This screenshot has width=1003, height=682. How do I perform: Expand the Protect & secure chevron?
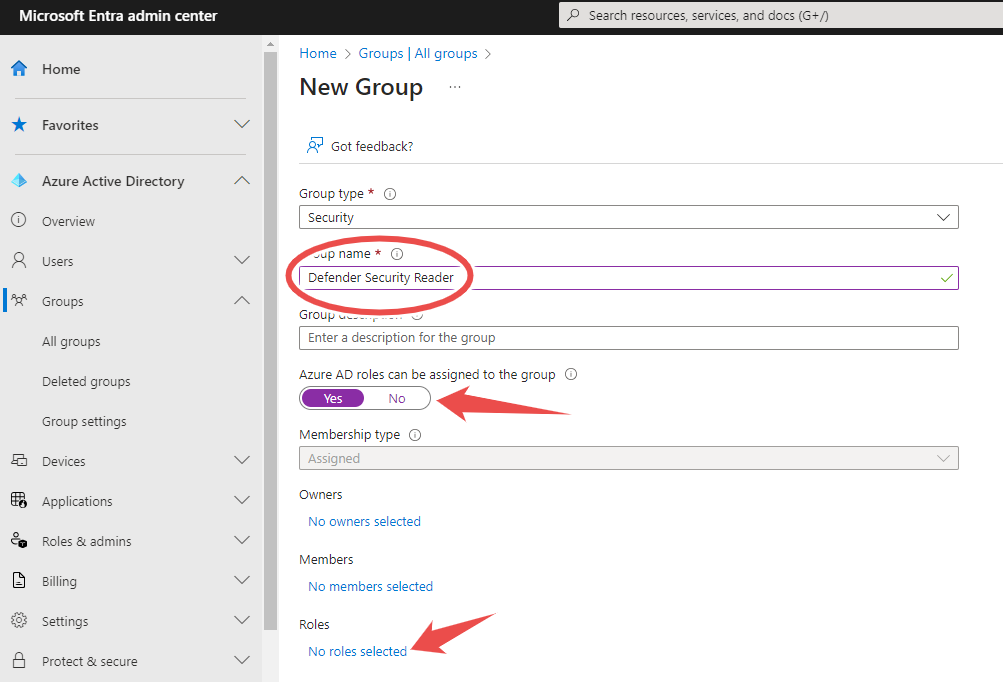(x=242, y=660)
